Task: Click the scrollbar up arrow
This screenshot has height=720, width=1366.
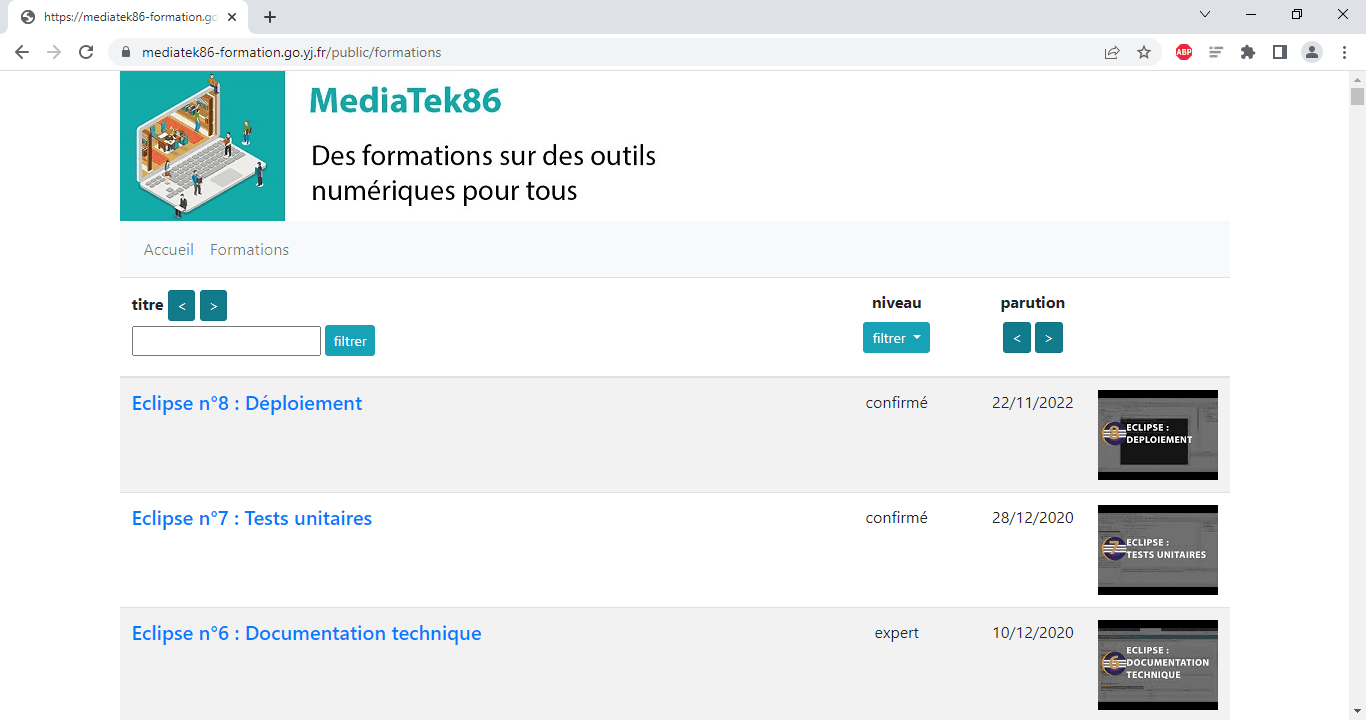Action: click(1357, 79)
